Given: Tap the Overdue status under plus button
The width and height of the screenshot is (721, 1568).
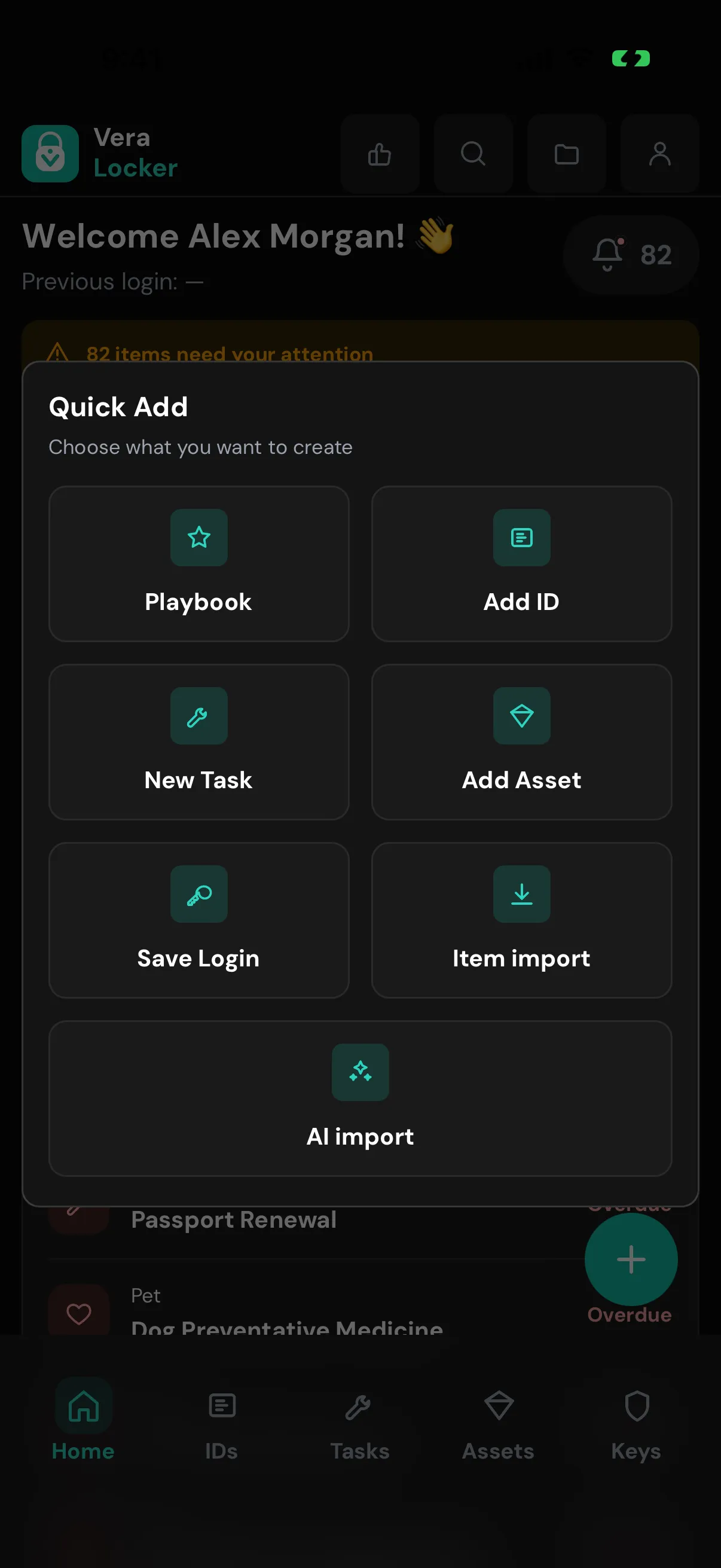Looking at the screenshot, I should [629, 1315].
